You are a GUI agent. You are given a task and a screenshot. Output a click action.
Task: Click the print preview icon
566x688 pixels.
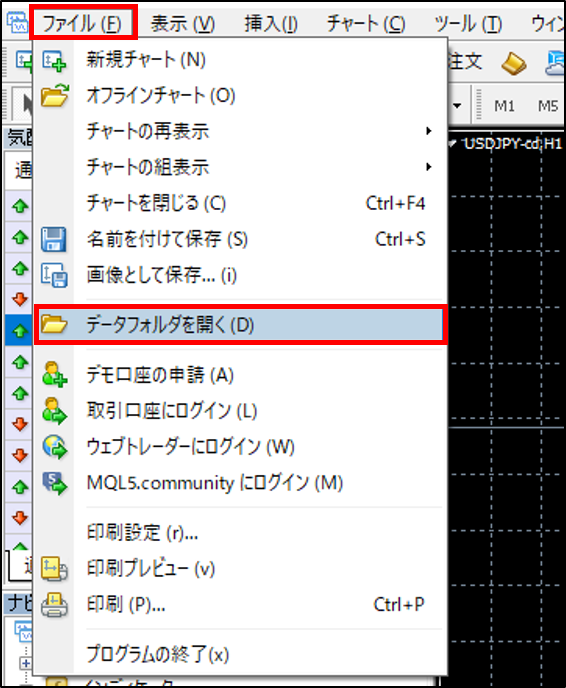point(54,568)
